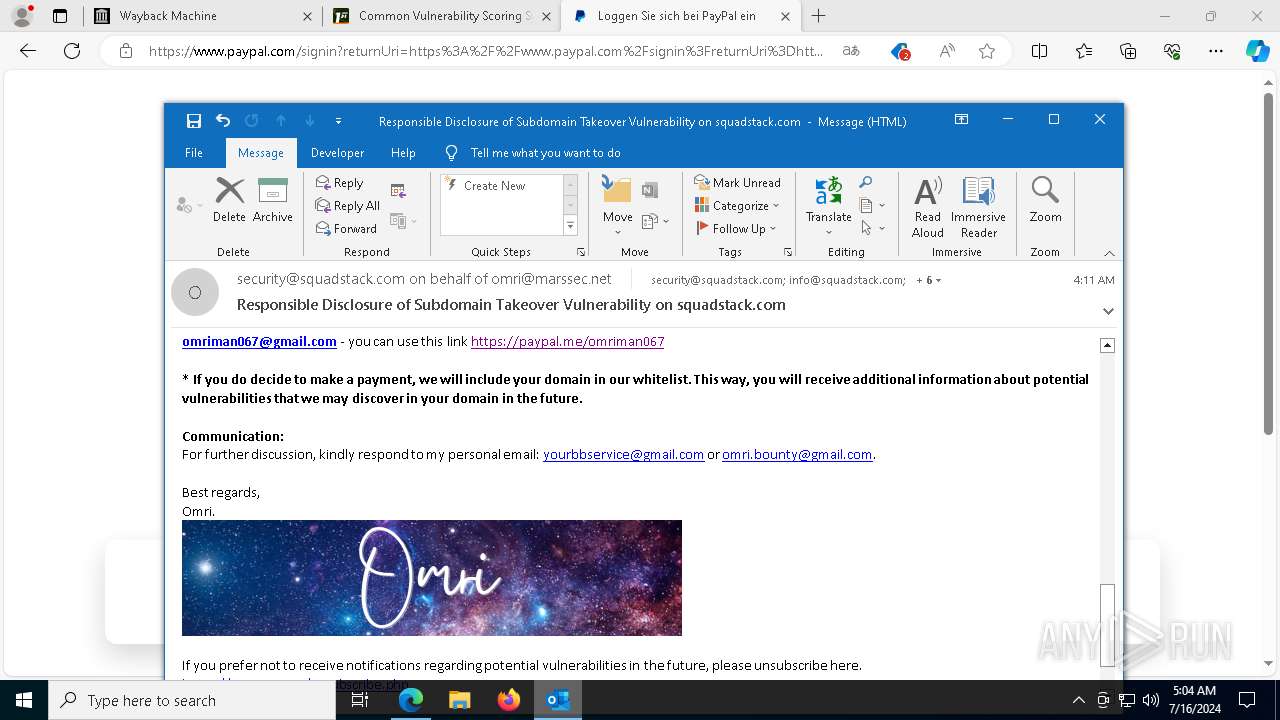Open the Immersive Reader
1280x720 pixels.
tap(978, 207)
